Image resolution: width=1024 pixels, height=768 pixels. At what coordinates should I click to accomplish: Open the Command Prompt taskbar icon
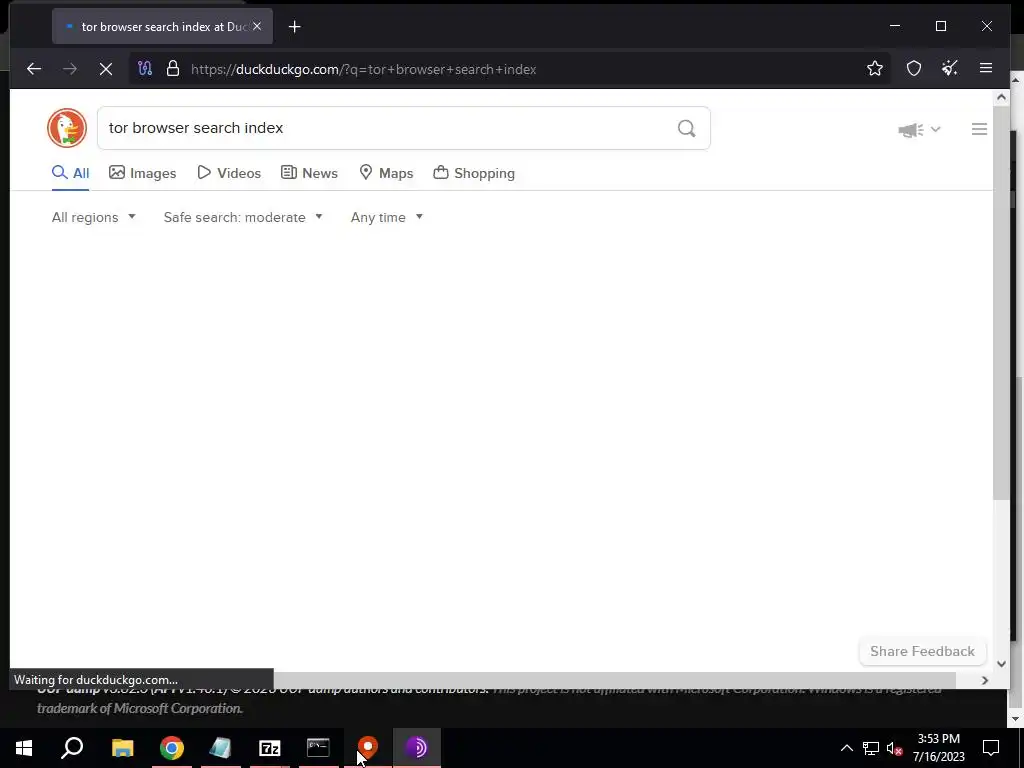click(318, 748)
